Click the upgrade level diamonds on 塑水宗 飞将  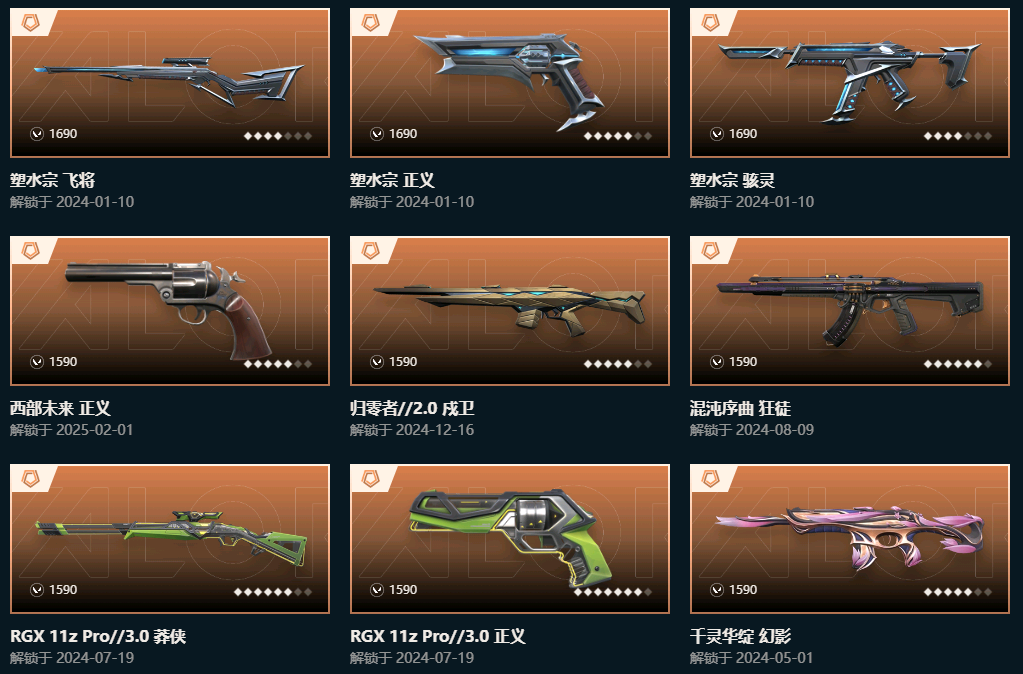(x=278, y=136)
